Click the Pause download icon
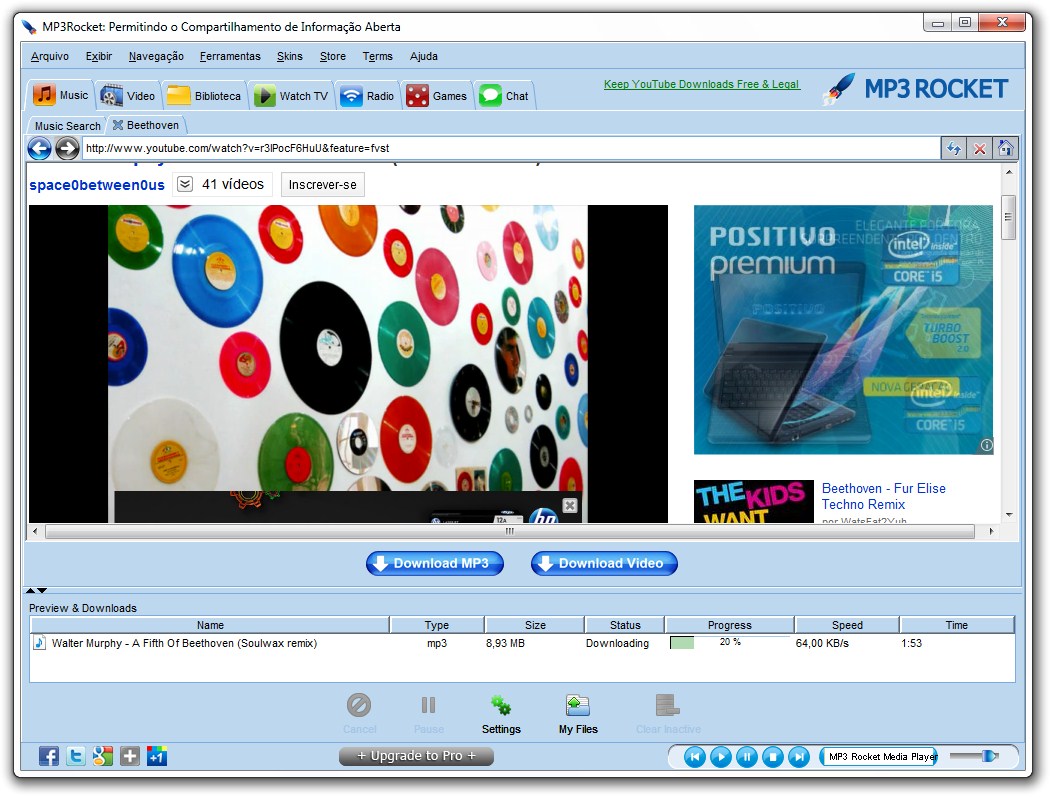The height and width of the screenshot is (797, 1051). coord(428,705)
